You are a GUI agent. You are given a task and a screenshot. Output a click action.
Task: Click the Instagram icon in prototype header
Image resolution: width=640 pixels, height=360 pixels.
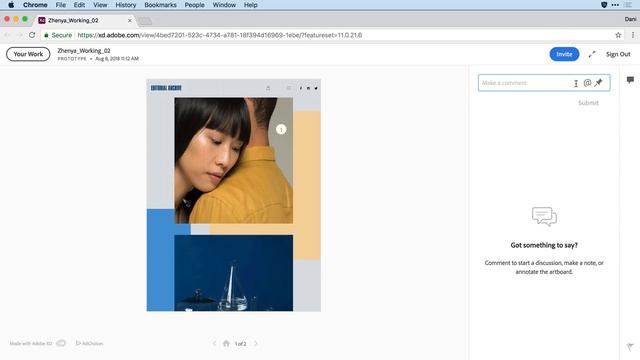[308, 88]
